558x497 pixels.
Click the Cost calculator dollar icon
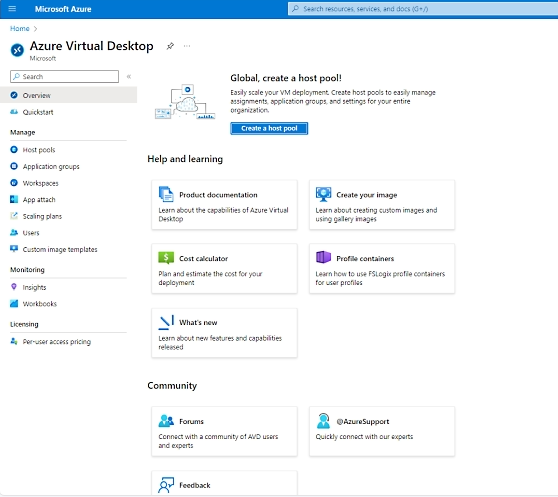166,258
